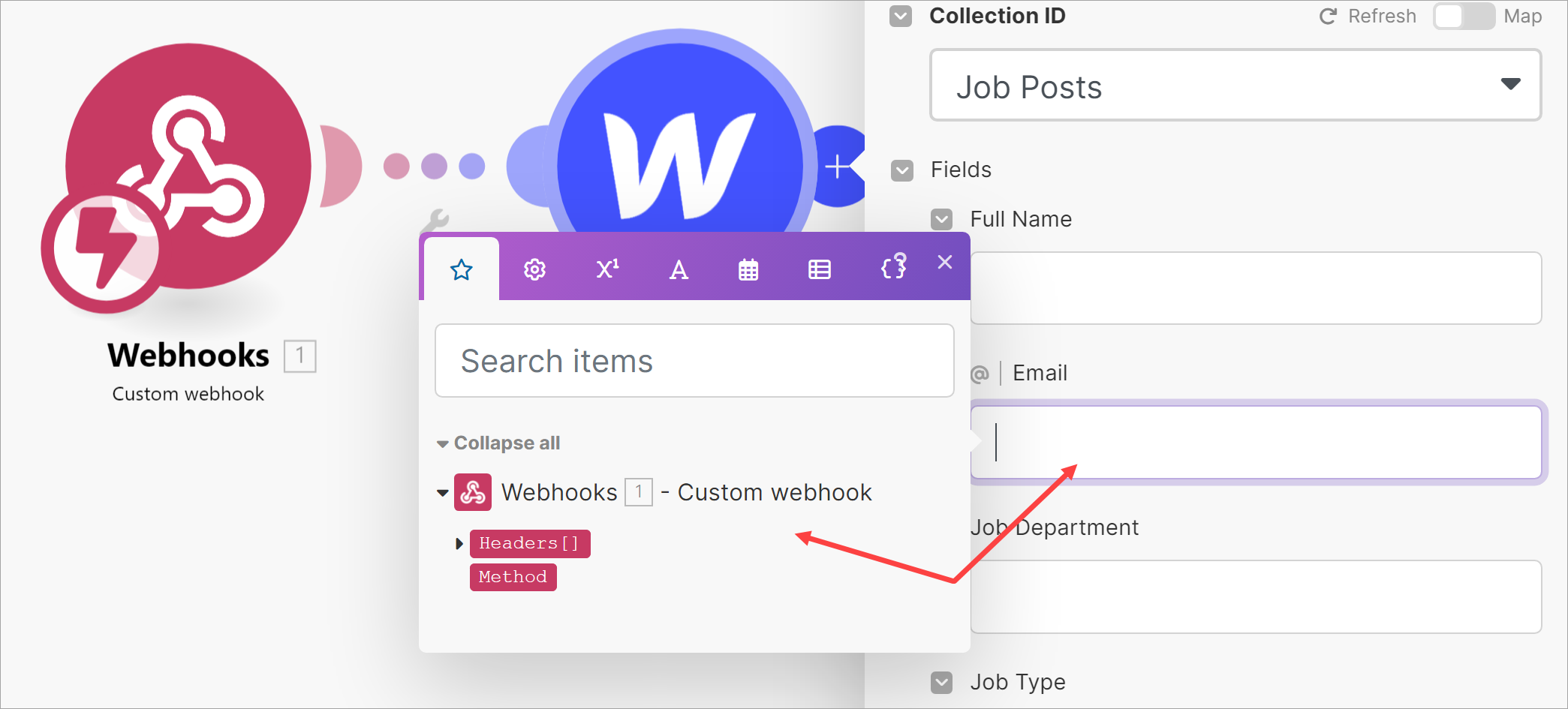Insert the Headers[] pill
1568x709 pixels.
[530, 543]
